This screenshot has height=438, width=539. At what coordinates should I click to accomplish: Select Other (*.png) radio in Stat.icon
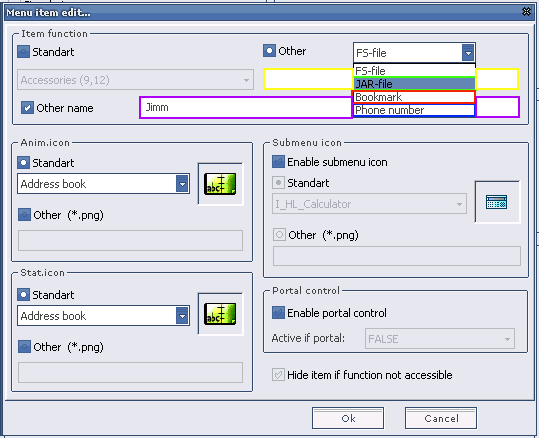coord(24,347)
